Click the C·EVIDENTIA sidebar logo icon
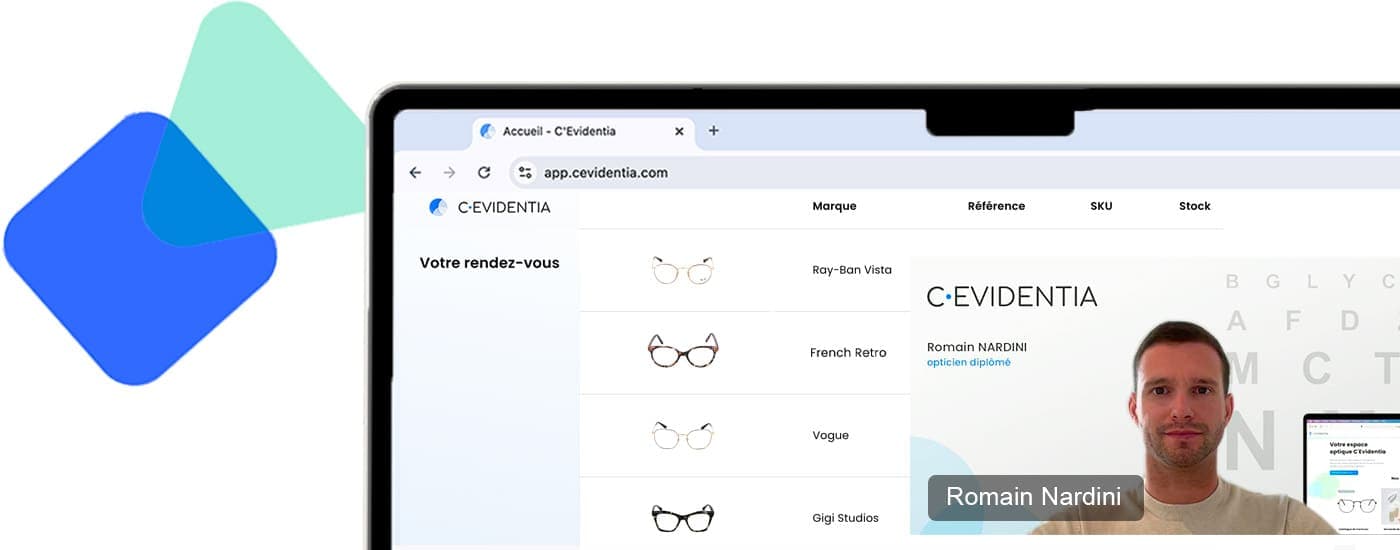 (437, 207)
